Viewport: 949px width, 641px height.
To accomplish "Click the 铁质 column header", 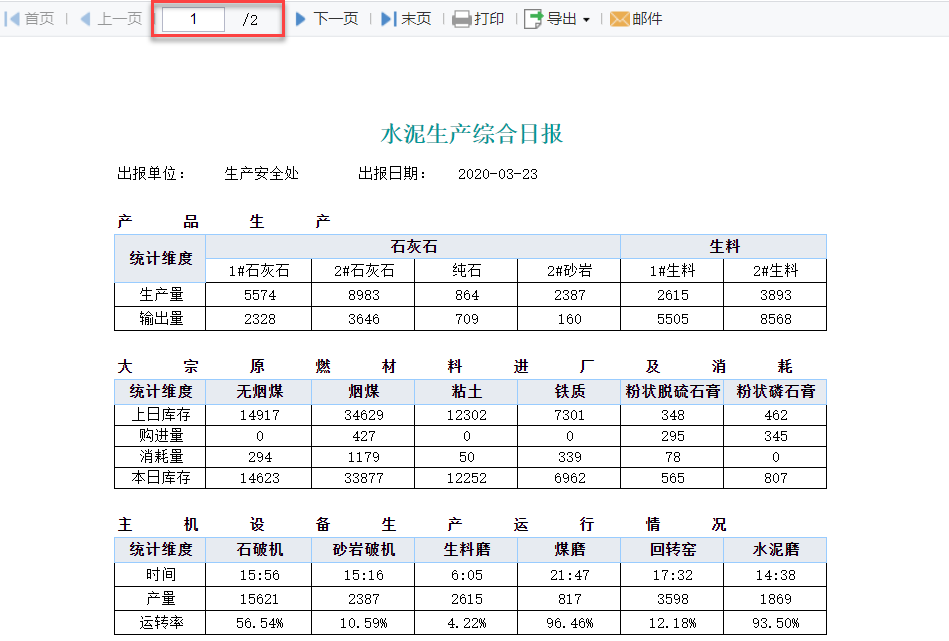I will click(569, 392).
